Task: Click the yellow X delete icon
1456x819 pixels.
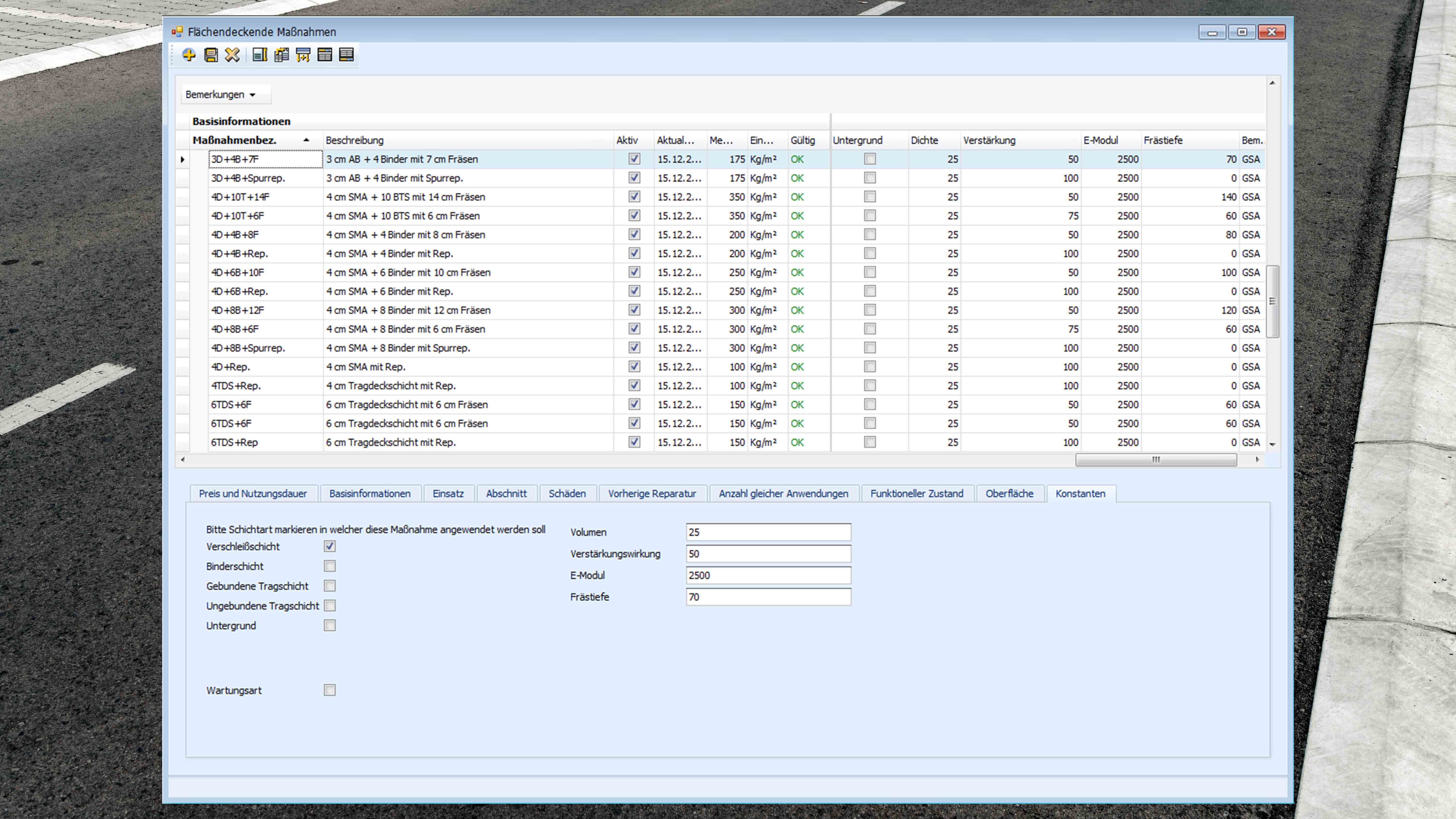Action: click(232, 55)
